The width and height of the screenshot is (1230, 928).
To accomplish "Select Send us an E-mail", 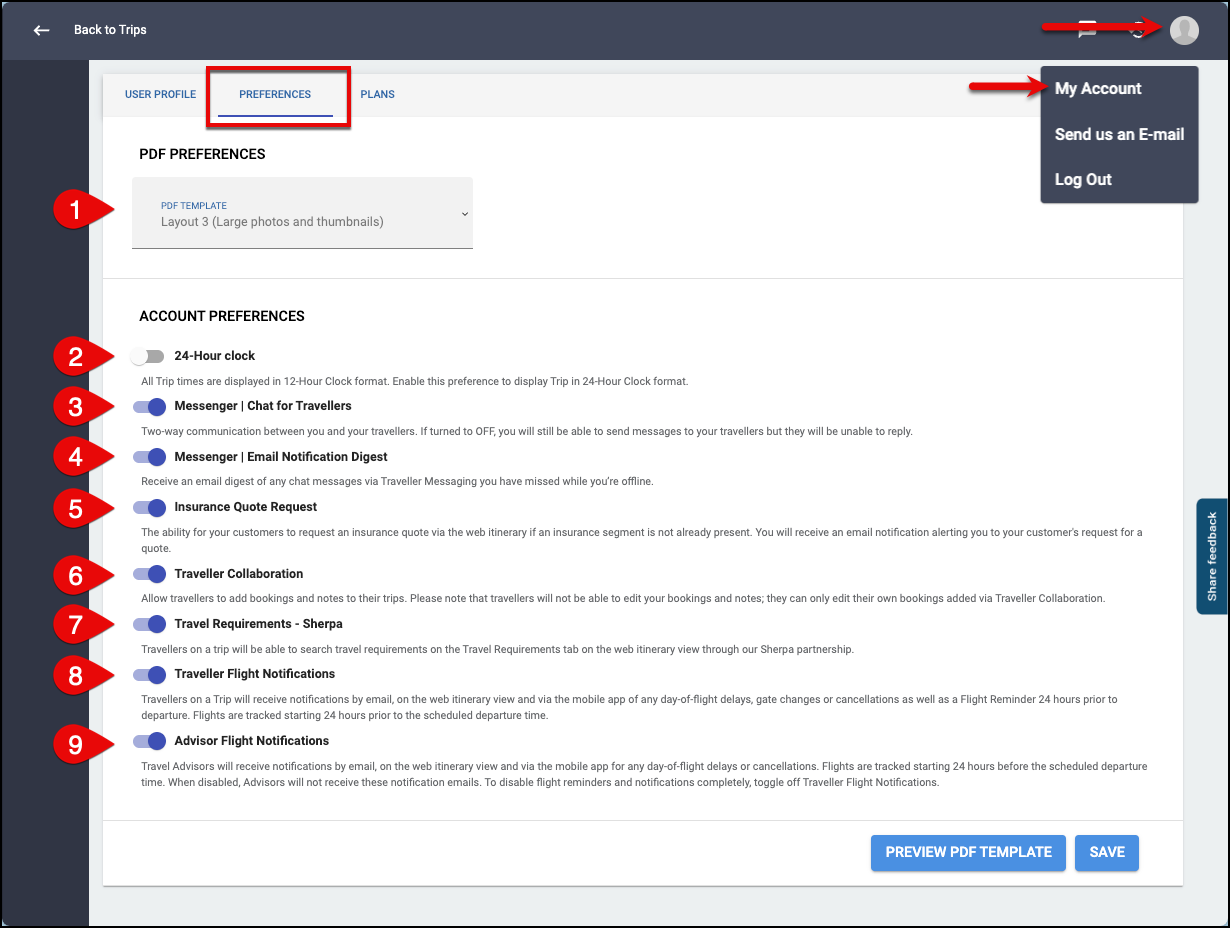I will click(1119, 134).
